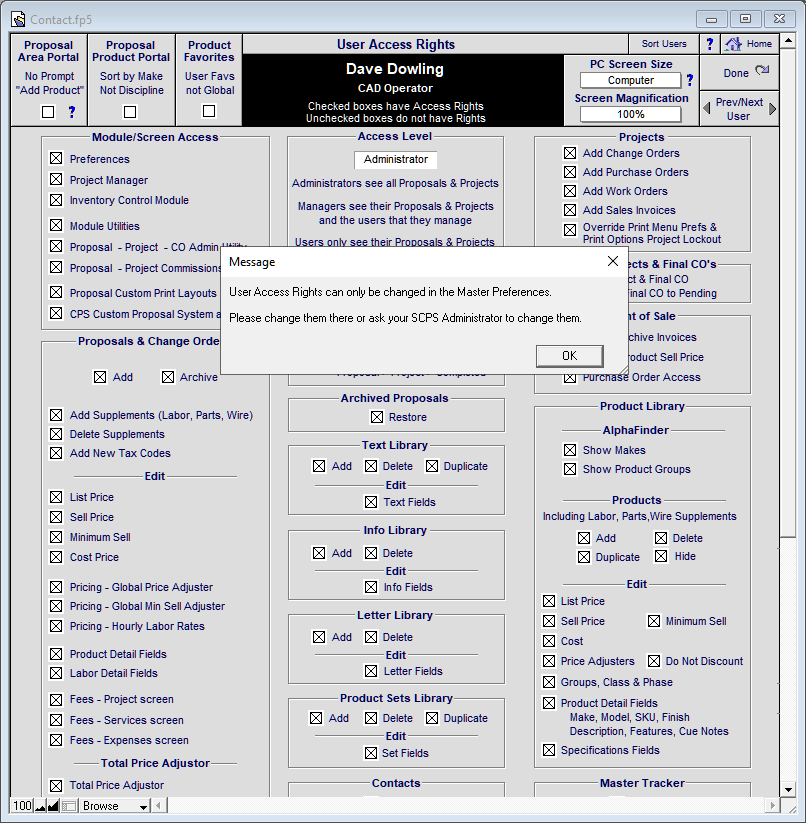Image resolution: width=806 pixels, height=823 pixels.
Task: Click the Proposal Area Portal help question mark
Action: [x=72, y=112]
